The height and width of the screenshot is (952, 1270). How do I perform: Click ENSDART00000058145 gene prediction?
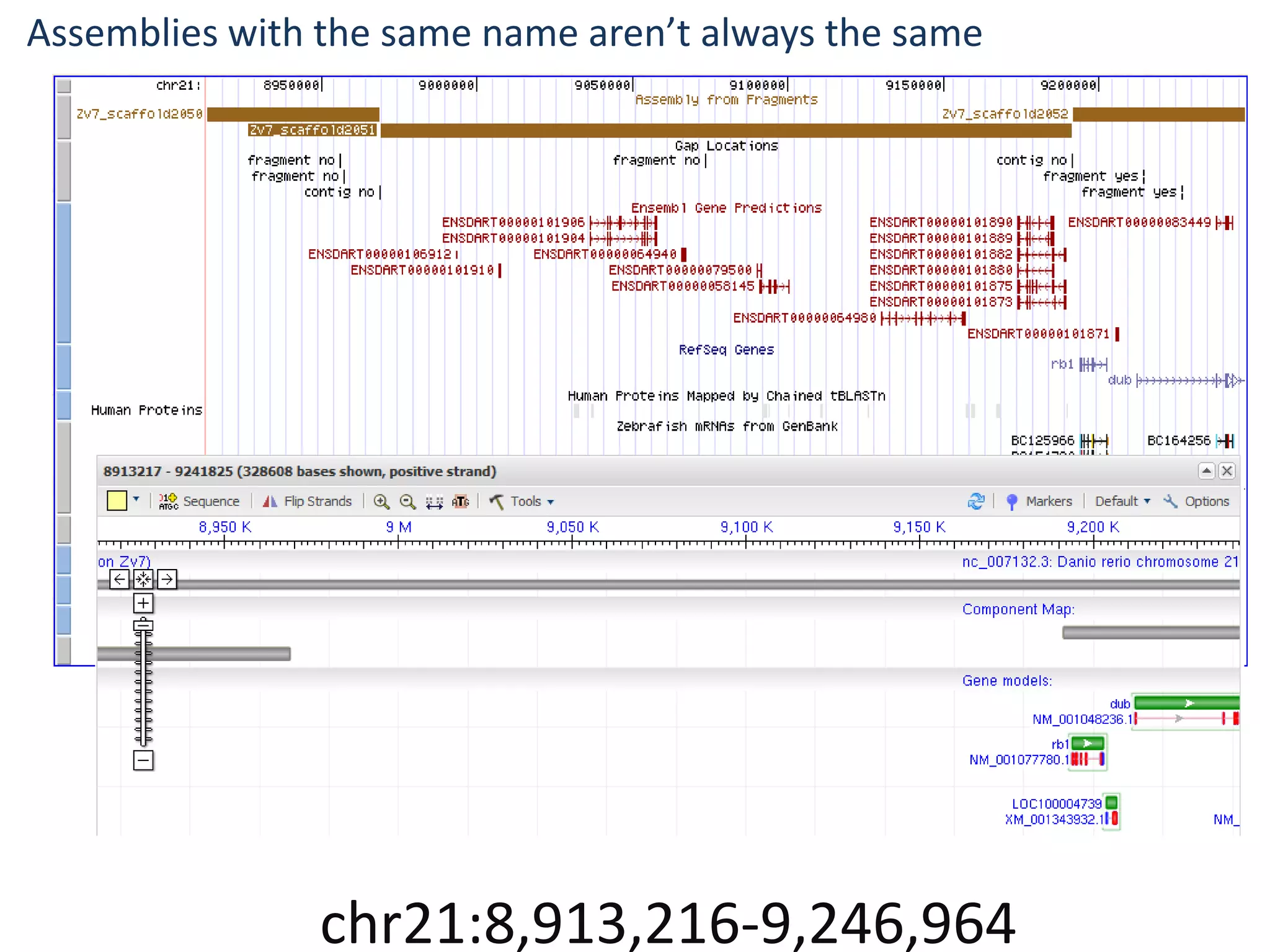700,286
